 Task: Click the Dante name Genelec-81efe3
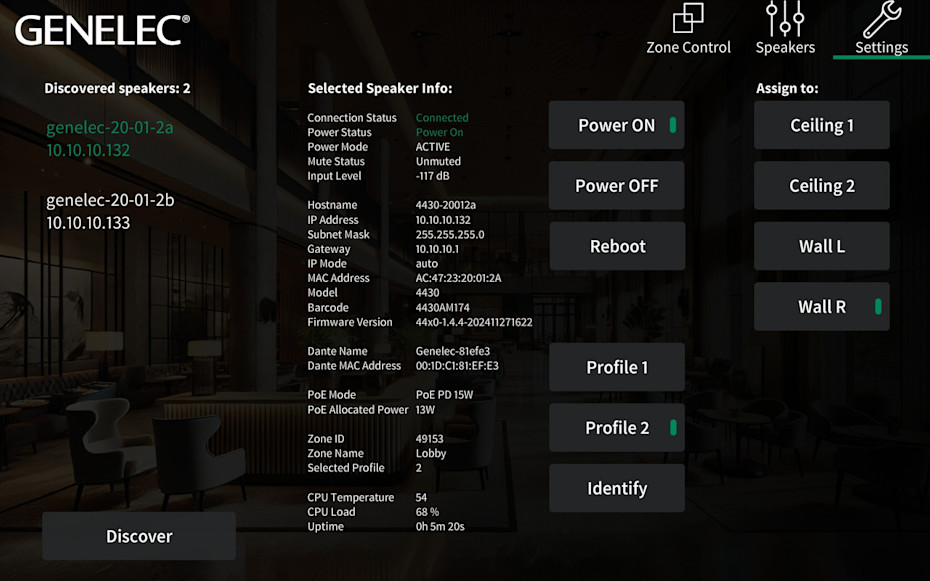453,351
